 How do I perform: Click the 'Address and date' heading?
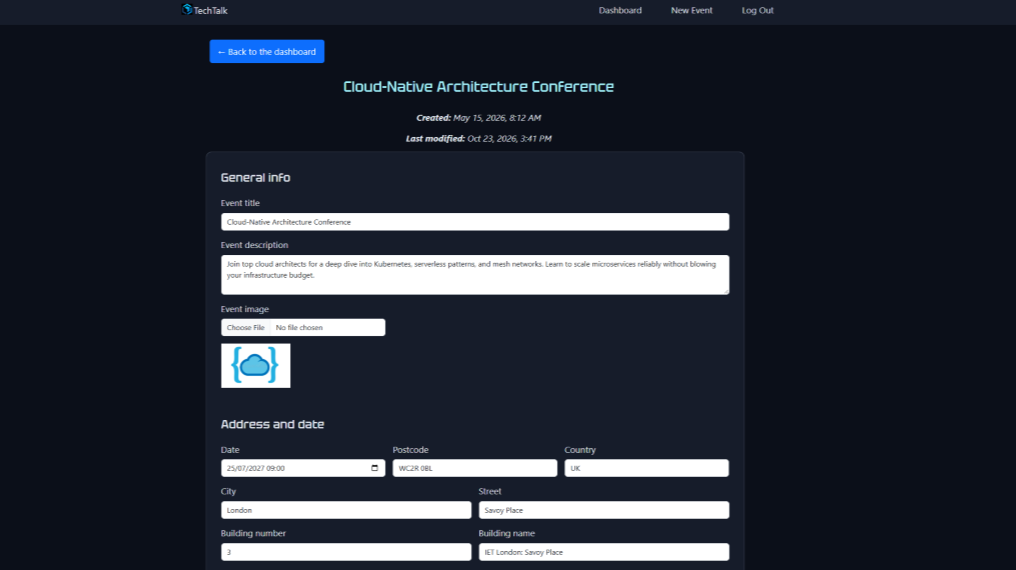pyautogui.click(x=272, y=424)
